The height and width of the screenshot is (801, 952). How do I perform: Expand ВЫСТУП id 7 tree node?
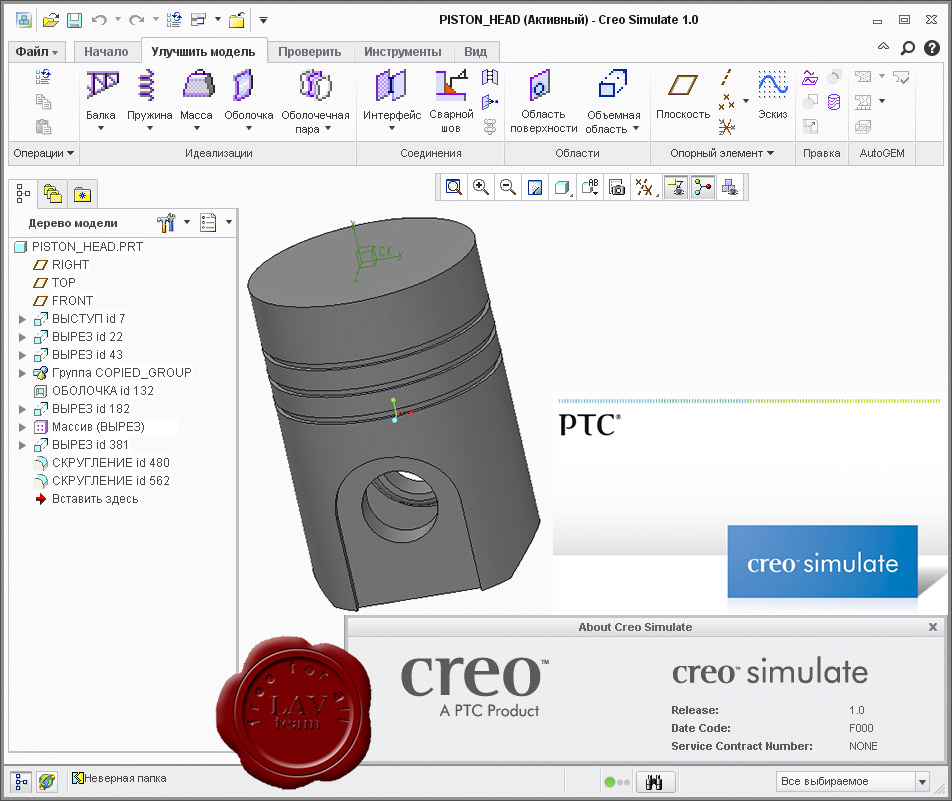point(22,319)
